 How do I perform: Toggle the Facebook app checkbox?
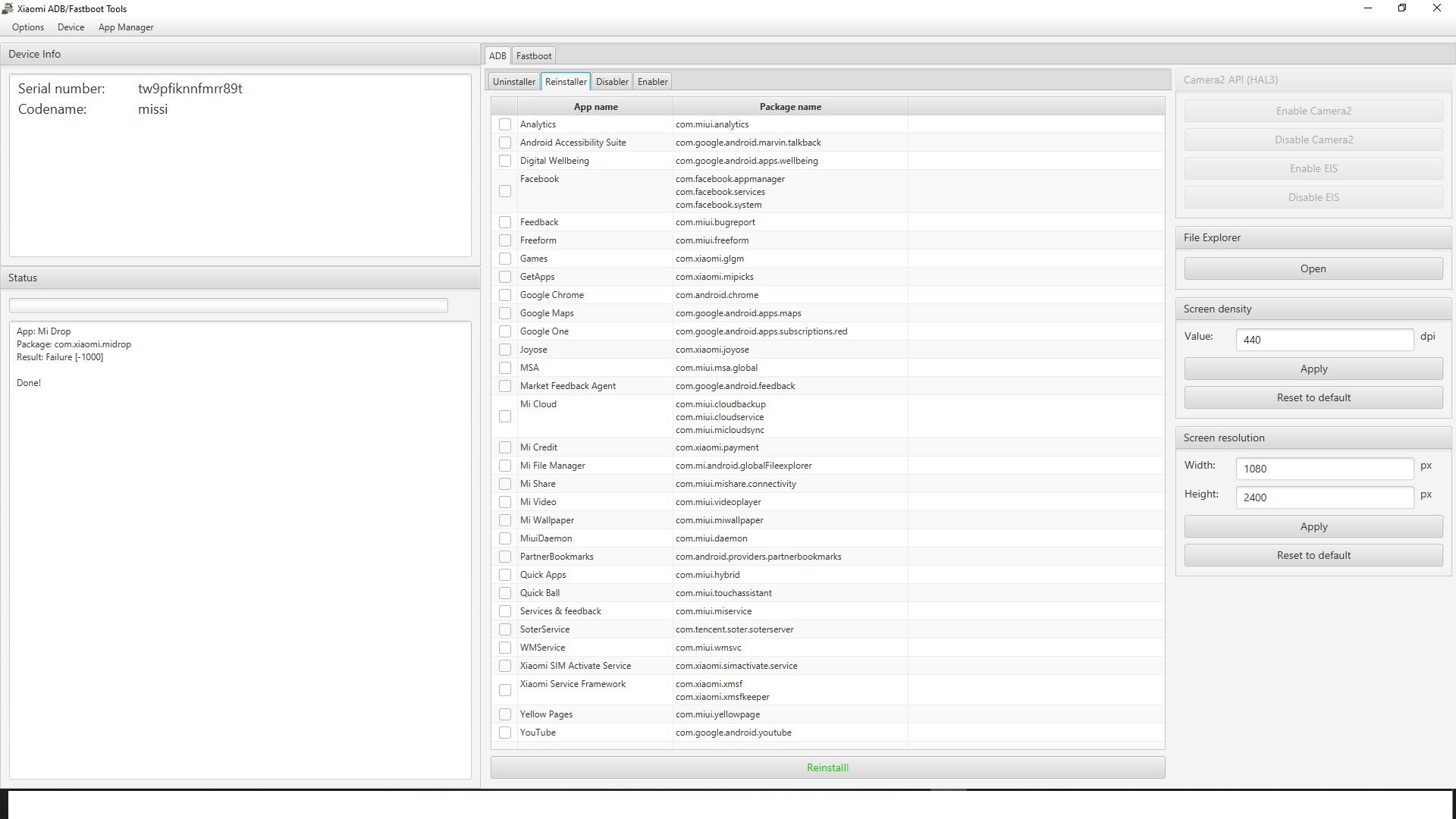click(x=505, y=191)
